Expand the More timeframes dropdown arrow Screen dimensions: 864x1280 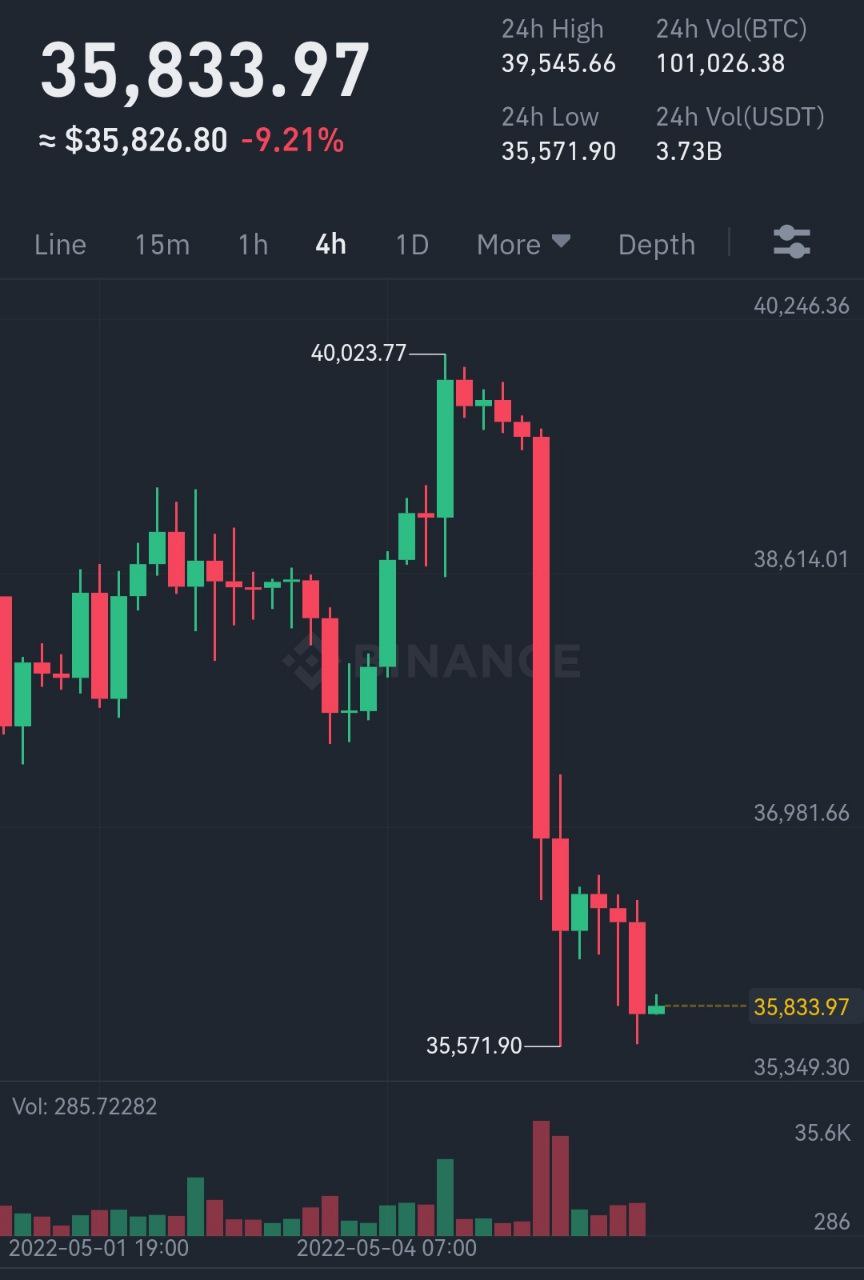pos(561,242)
